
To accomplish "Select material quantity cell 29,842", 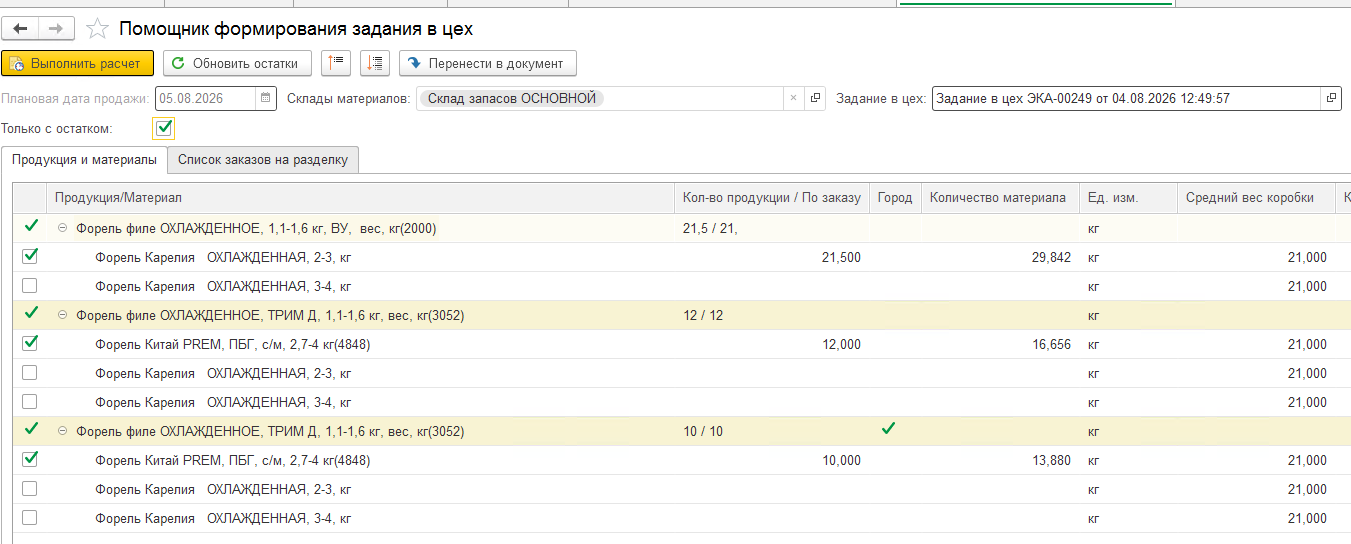I will pyautogui.click(x=1000, y=257).
